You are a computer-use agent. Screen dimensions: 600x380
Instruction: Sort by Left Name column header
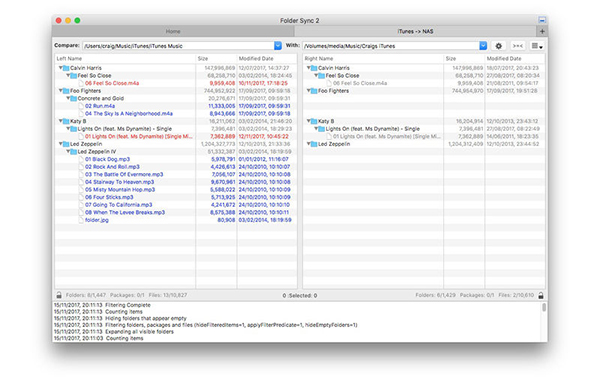coord(125,59)
